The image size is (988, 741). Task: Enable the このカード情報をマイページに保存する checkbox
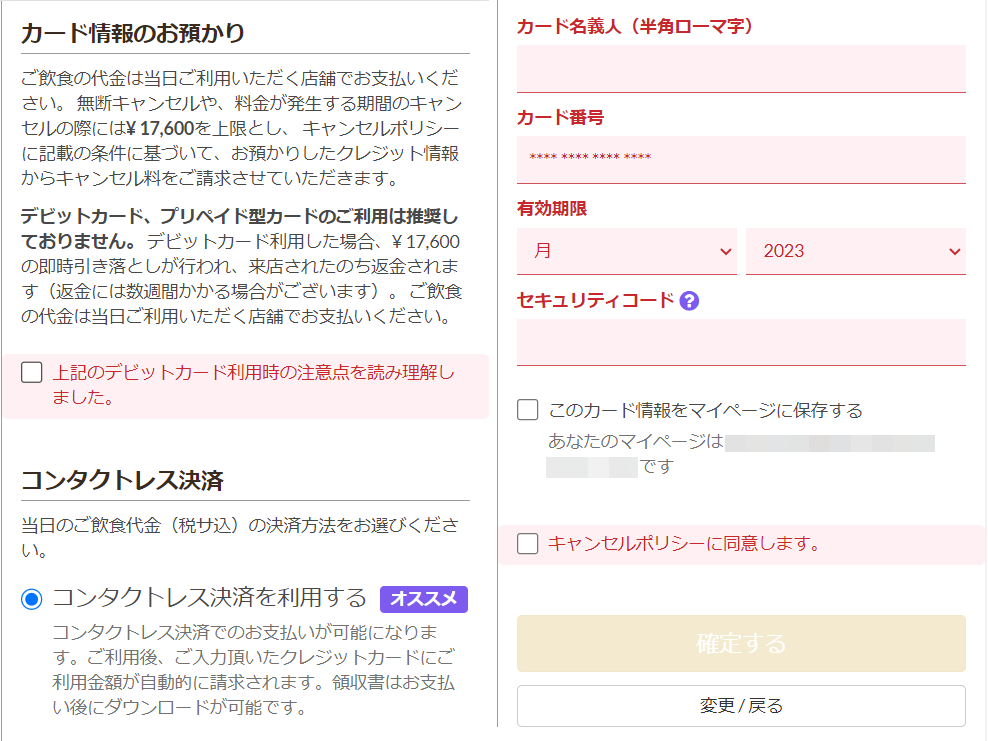(x=528, y=410)
